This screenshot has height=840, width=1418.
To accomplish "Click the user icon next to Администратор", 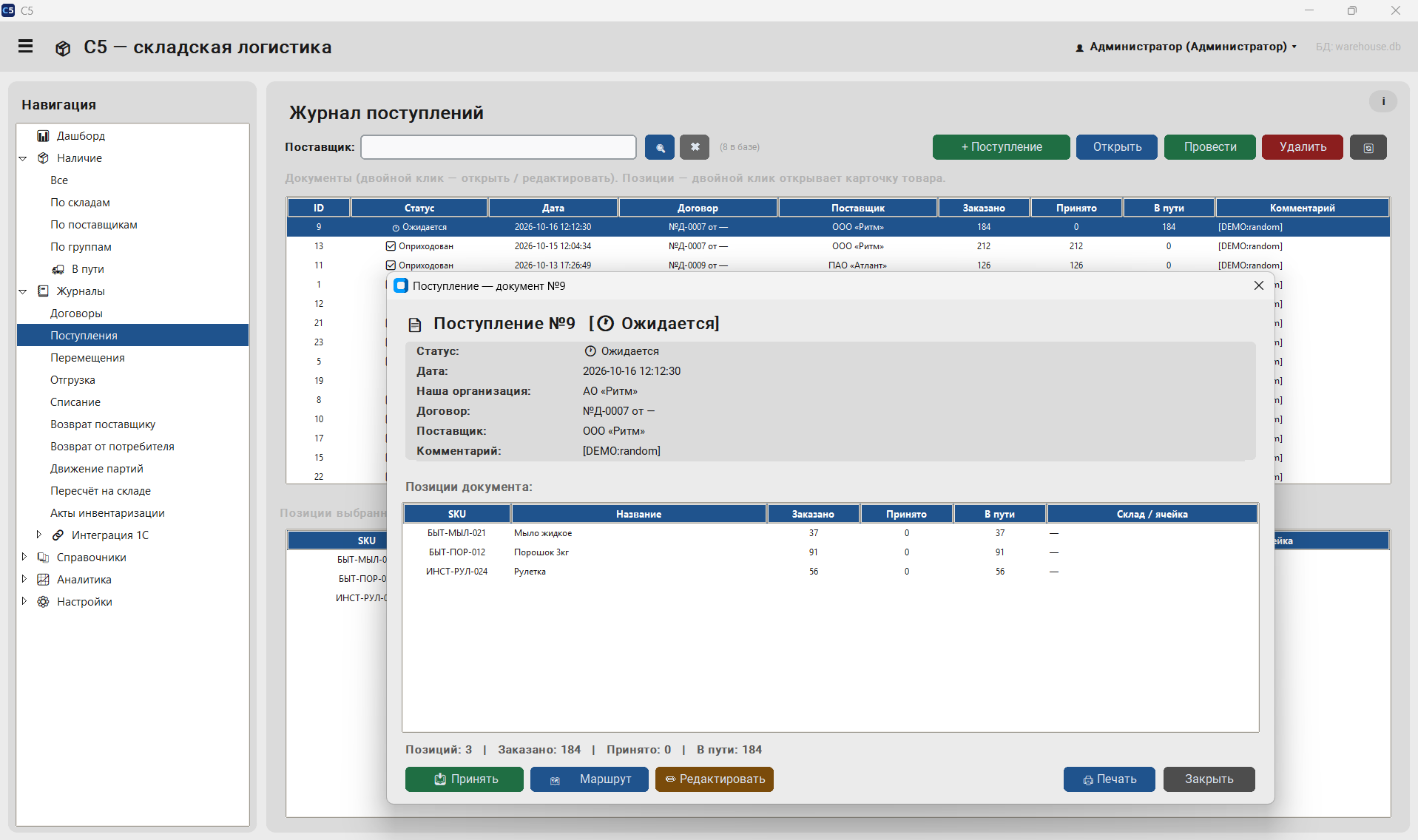I will (1079, 47).
